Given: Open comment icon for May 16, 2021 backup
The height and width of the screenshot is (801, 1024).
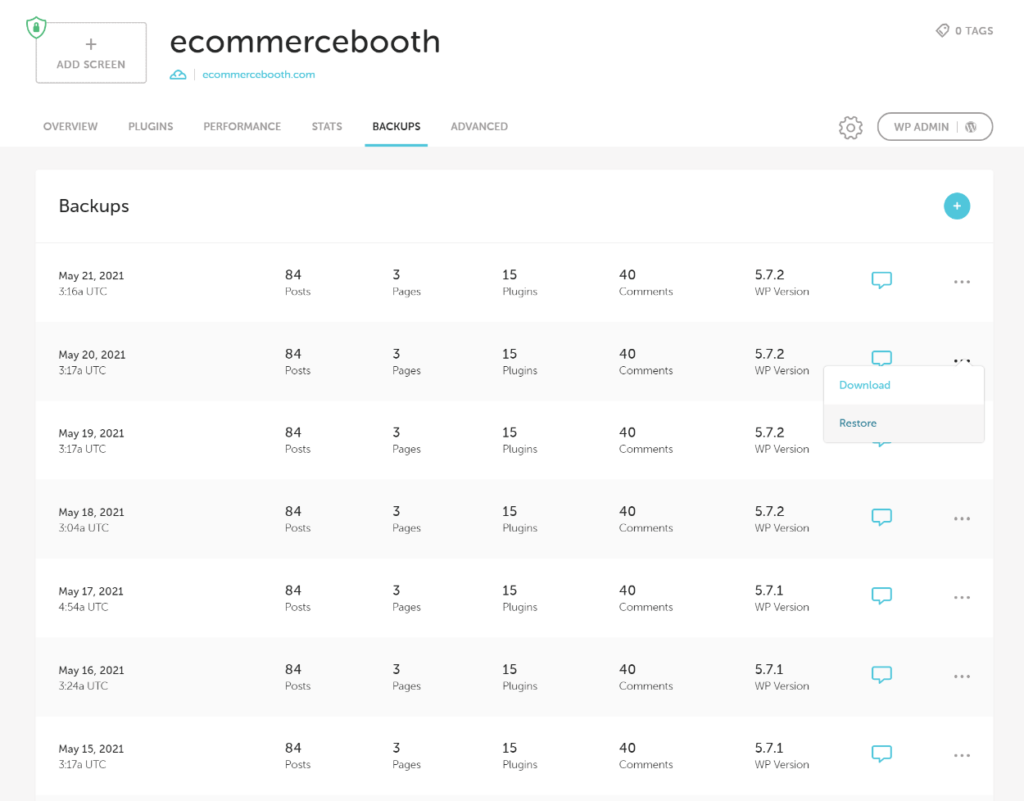Looking at the screenshot, I should pos(882,674).
